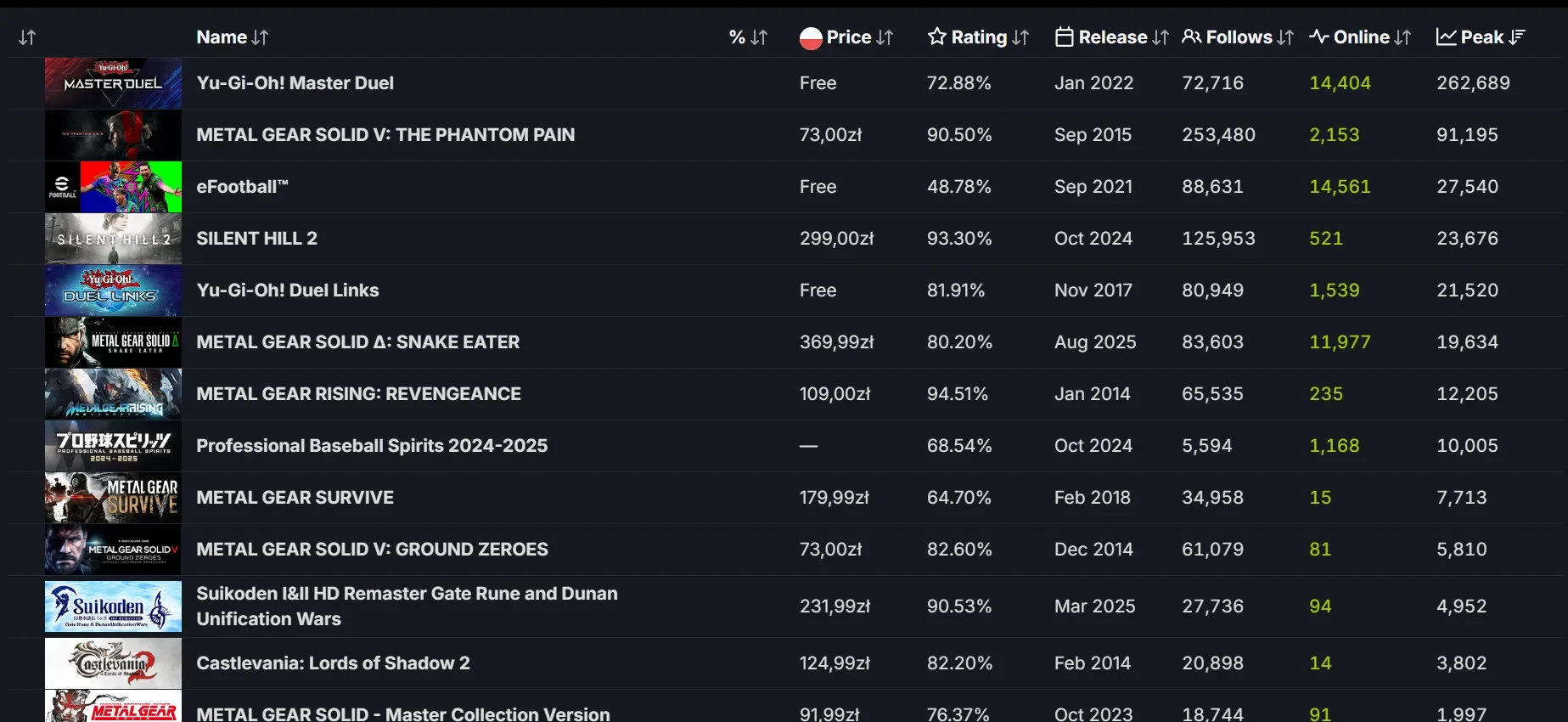The height and width of the screenshot is (722, 1568).
Task: Click the star icon beside Rating
Action: point(936,37)
